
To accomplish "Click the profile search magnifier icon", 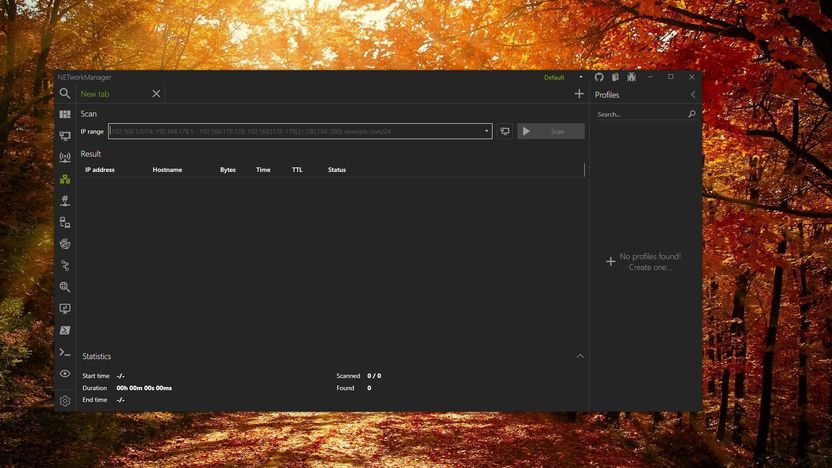I will (x=691, y=114).
